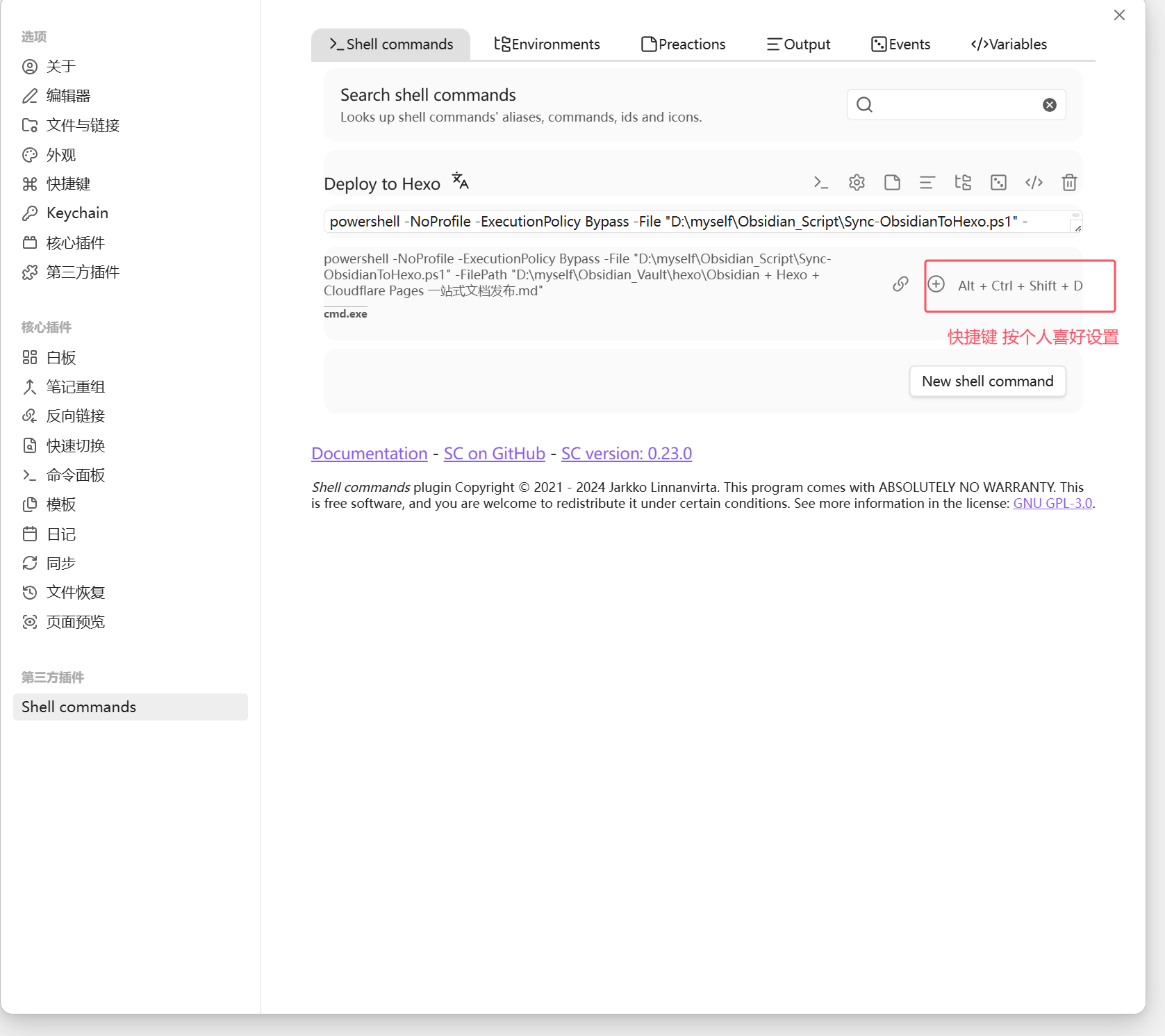The image size is (1165, 1036).
Task: Clear the shell command search field
Action: tap(1049, 105)
